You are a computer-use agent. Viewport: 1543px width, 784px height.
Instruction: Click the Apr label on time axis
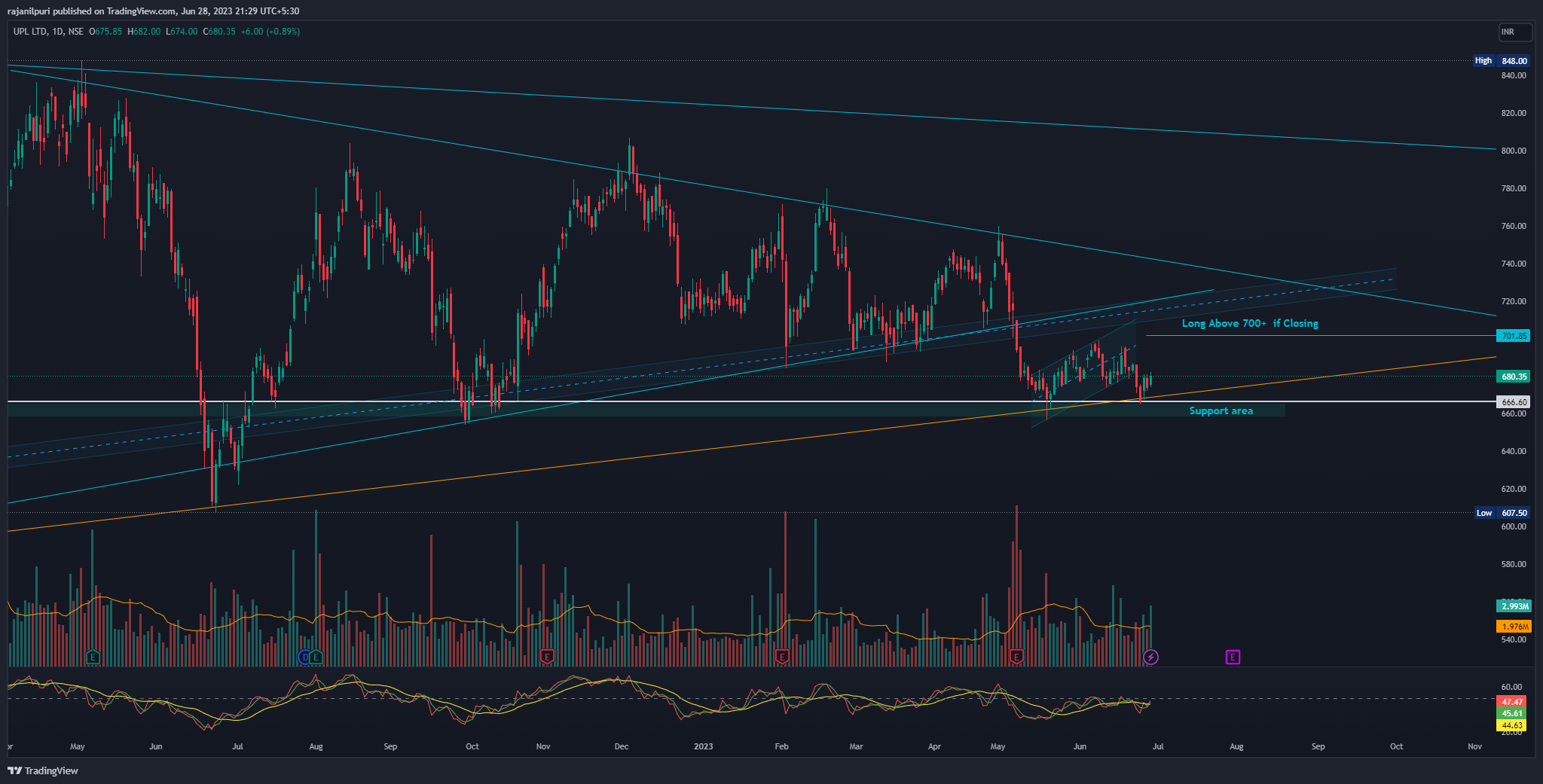(934, 746)
